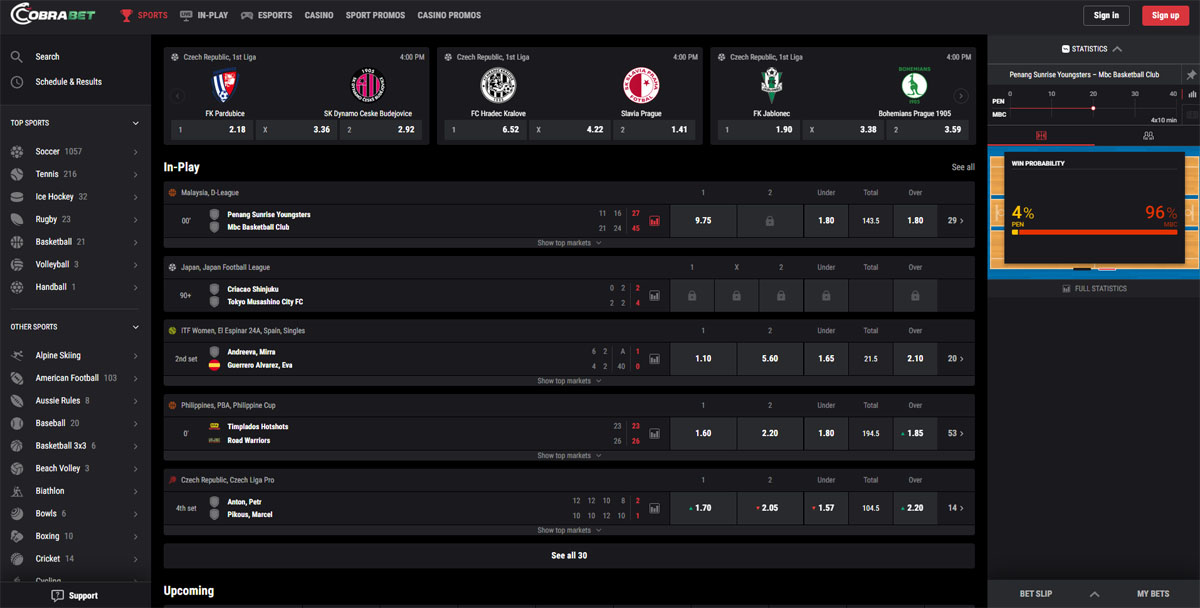
Task: Select the Boxing glove icon
Action: (x=17, y=536)
